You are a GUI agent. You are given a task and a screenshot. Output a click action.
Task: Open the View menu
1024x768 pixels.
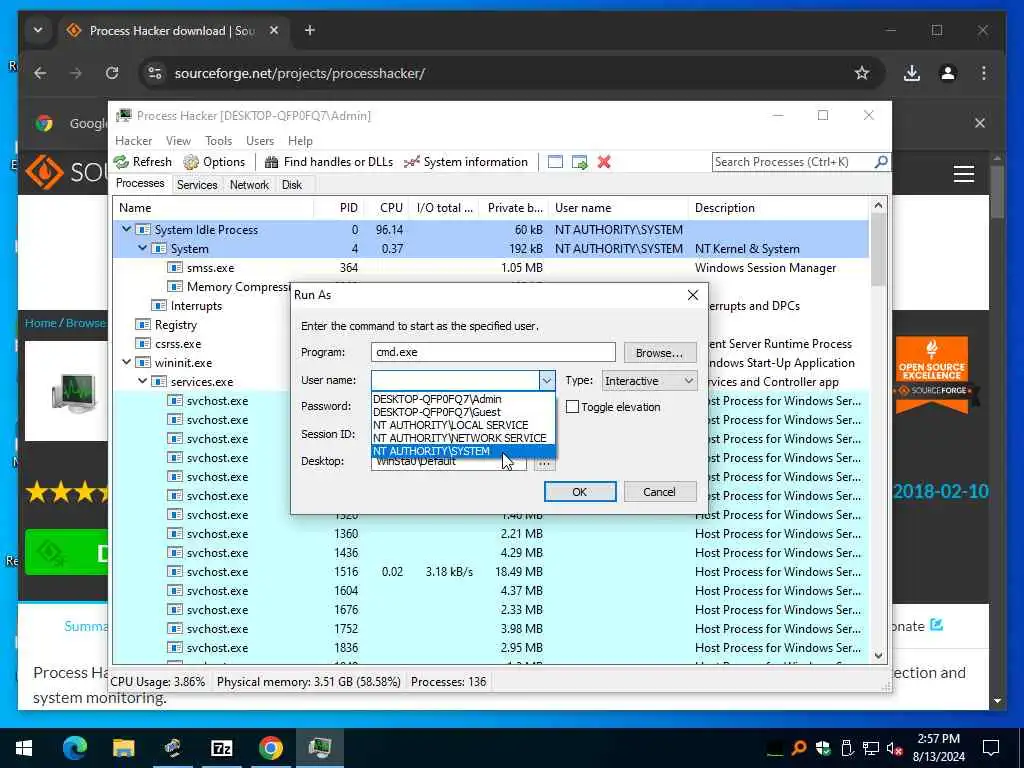[178, 140]
